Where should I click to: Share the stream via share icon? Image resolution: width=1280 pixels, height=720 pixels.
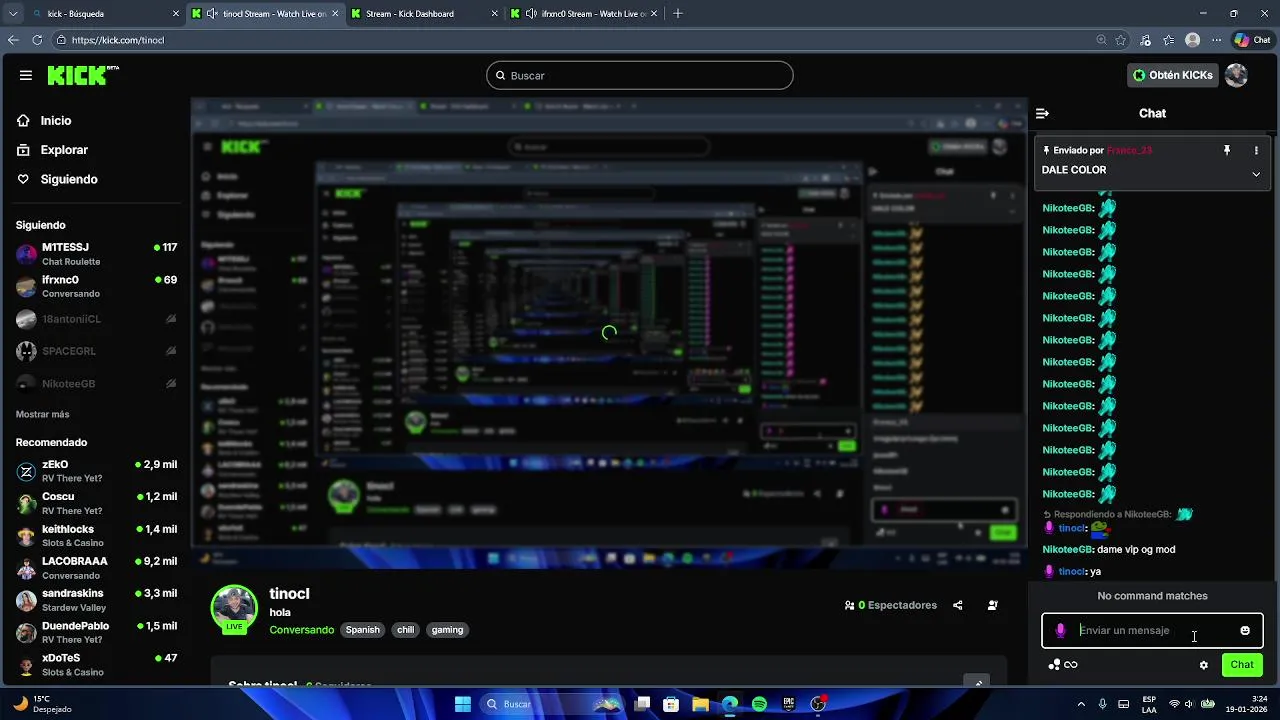[957, 605]
